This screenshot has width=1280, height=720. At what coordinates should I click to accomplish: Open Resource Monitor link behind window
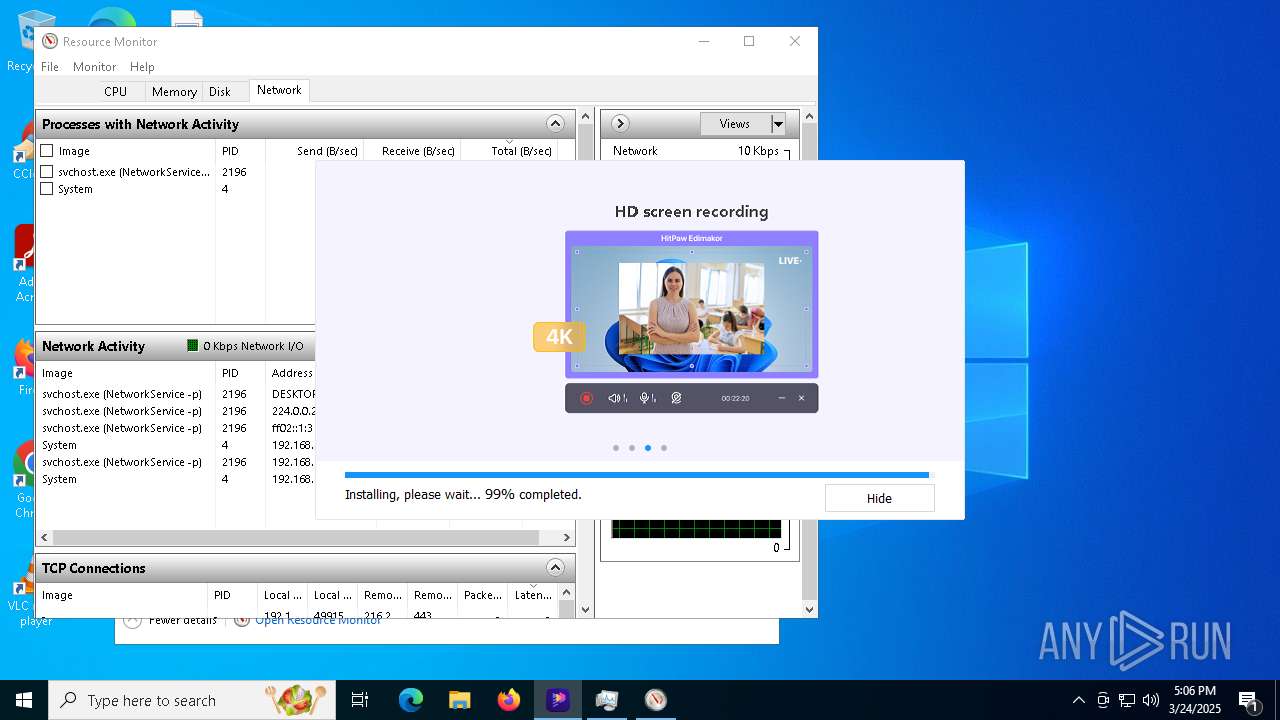click(318, 620)
